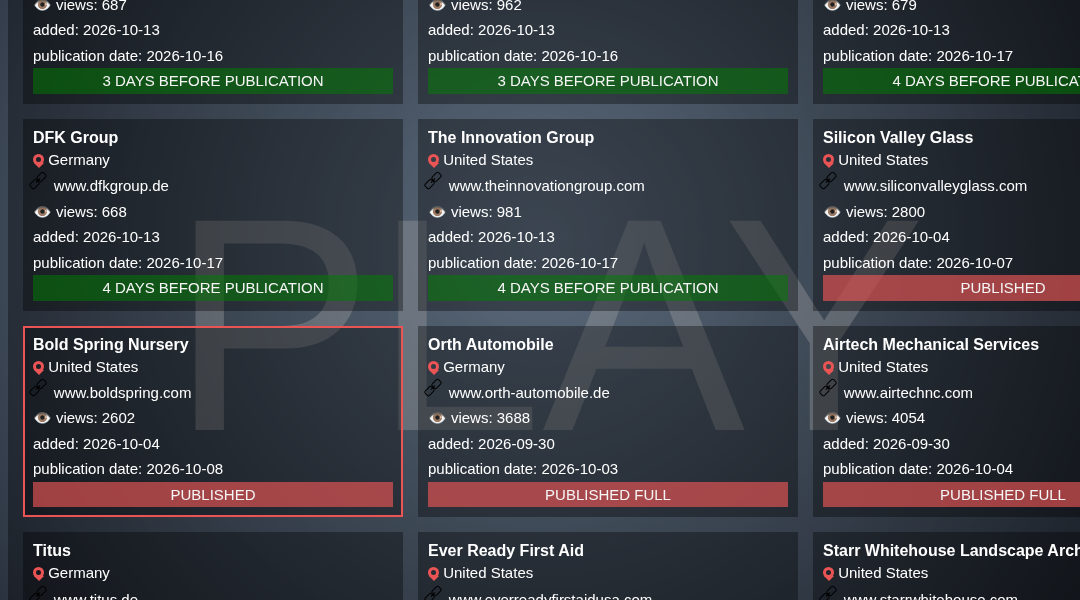Click 'publication date: 2026-10-08' on Bold Spring card

[128, 469]
